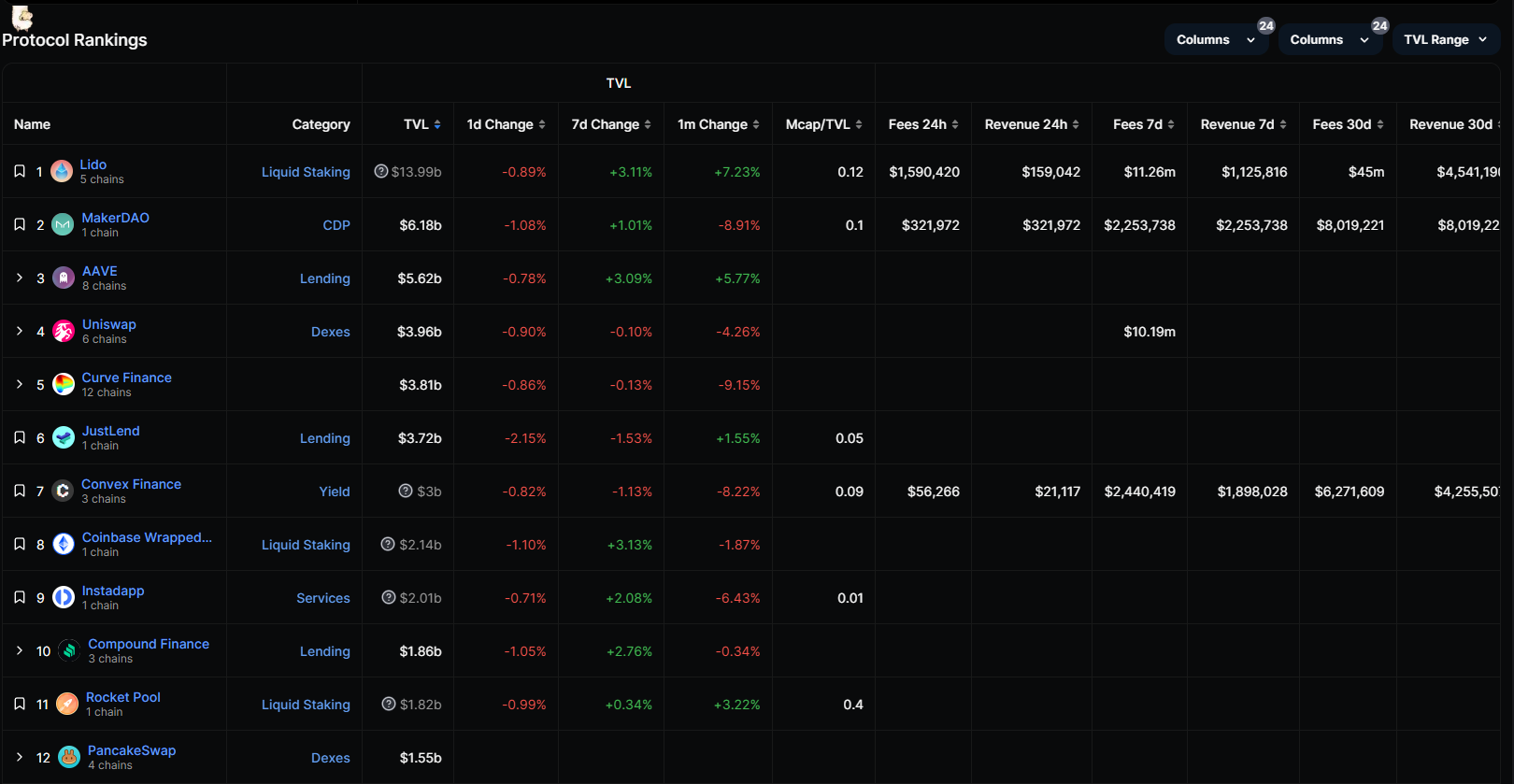Viewport: 1514px width, 784px height.
Task: Click the AAVE ghost logo icon
Action: [64, 278]
